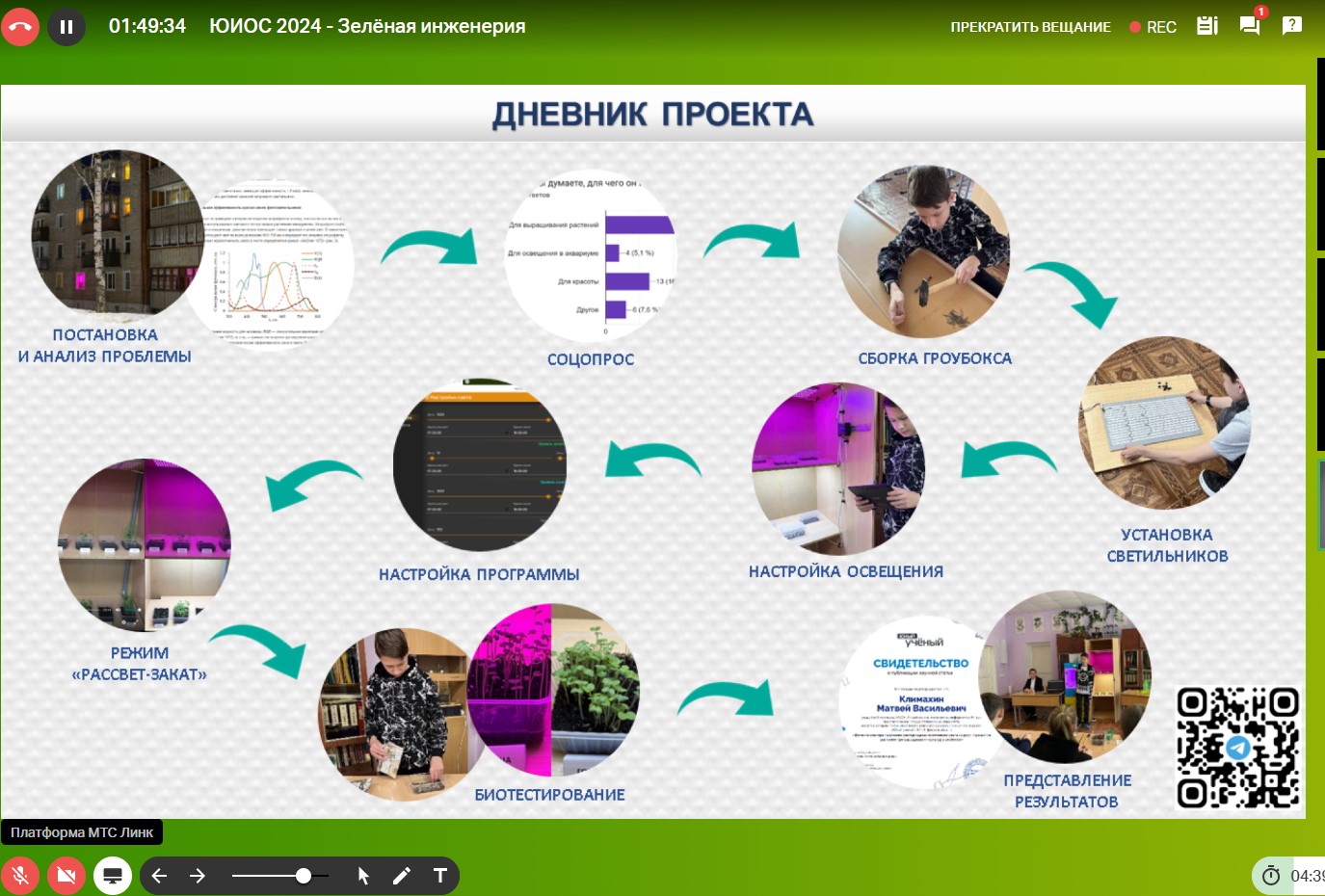Click the survey bar chart circle

coord(592,256)
